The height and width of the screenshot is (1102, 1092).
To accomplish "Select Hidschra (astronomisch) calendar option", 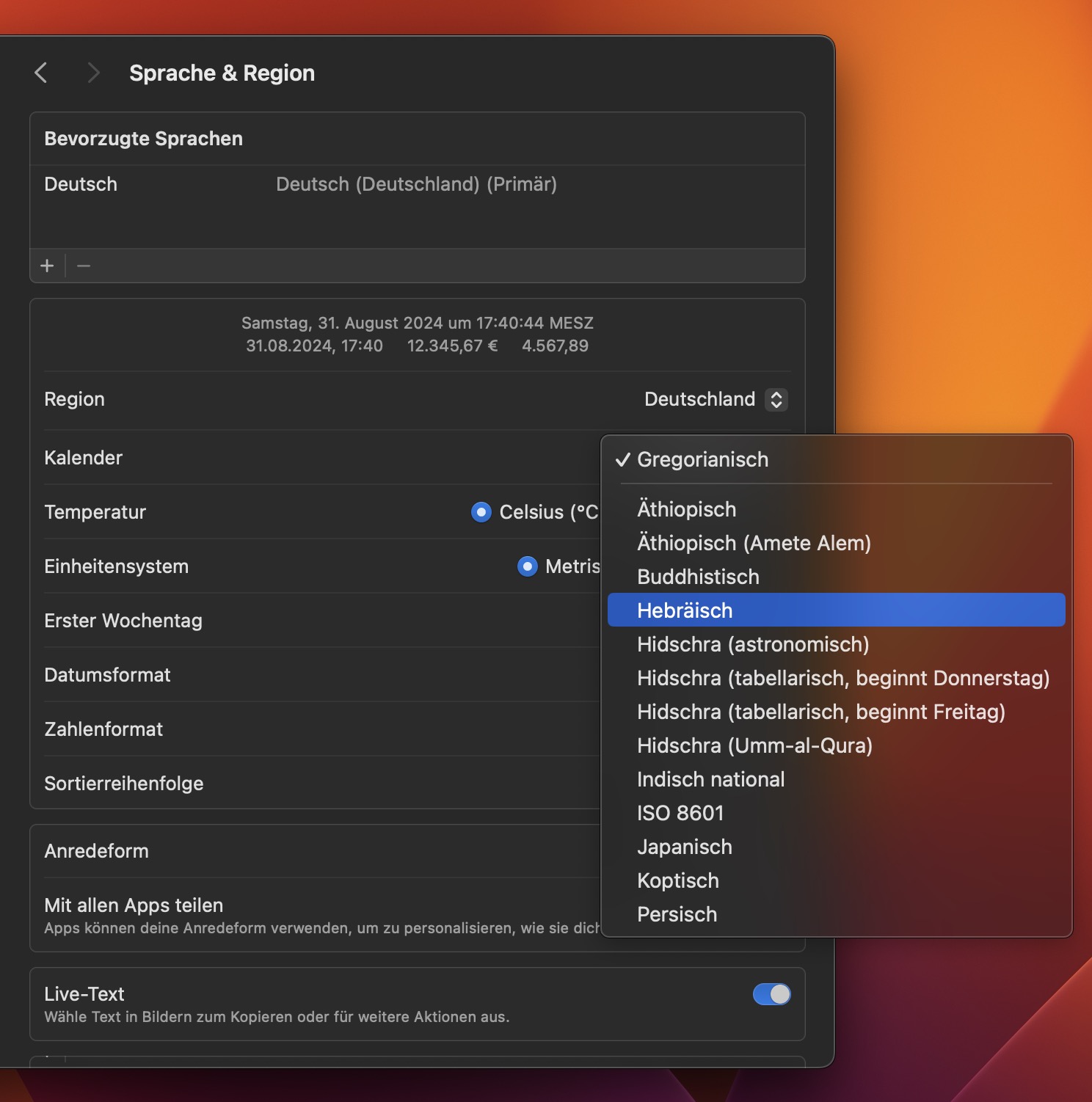I will (753, 644).
